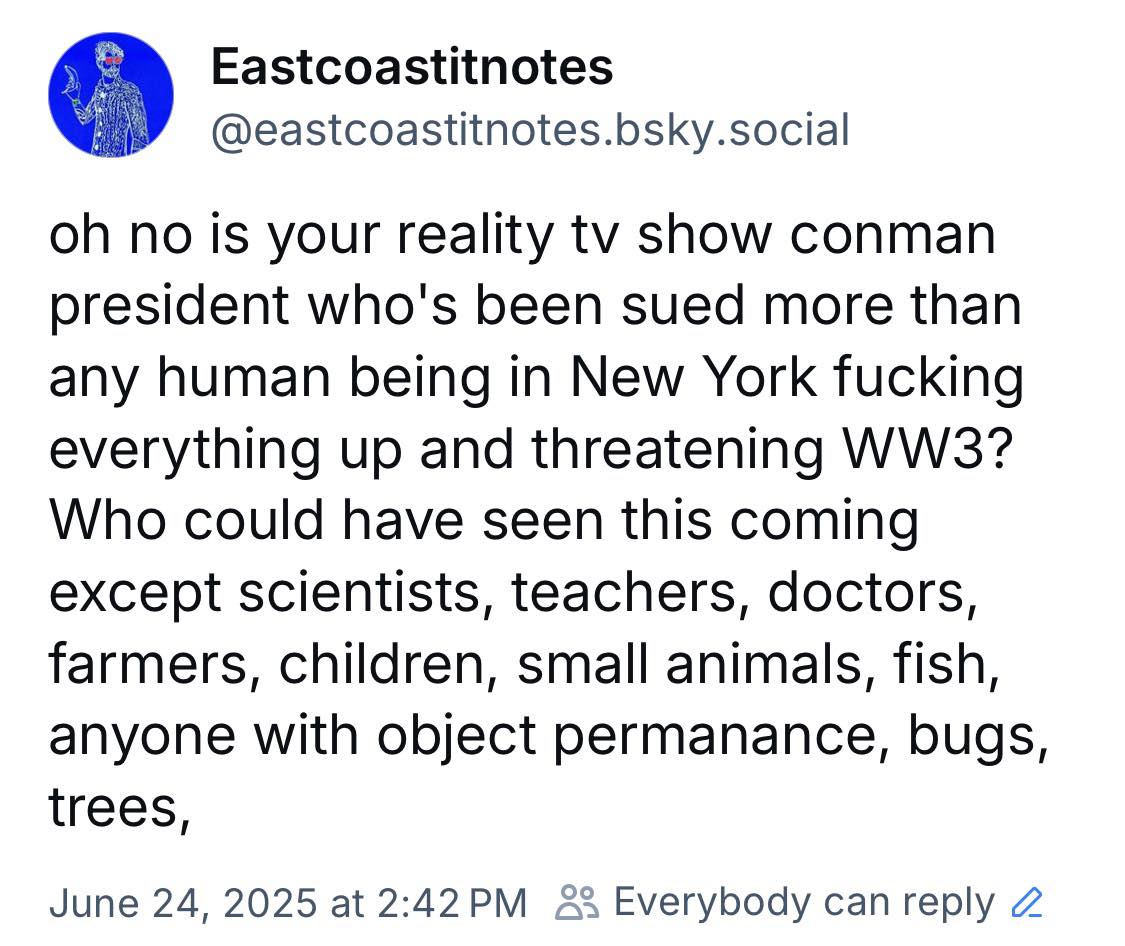
Task: Click the pencil edit icon beside reply settings
Action: (1026, 902)
